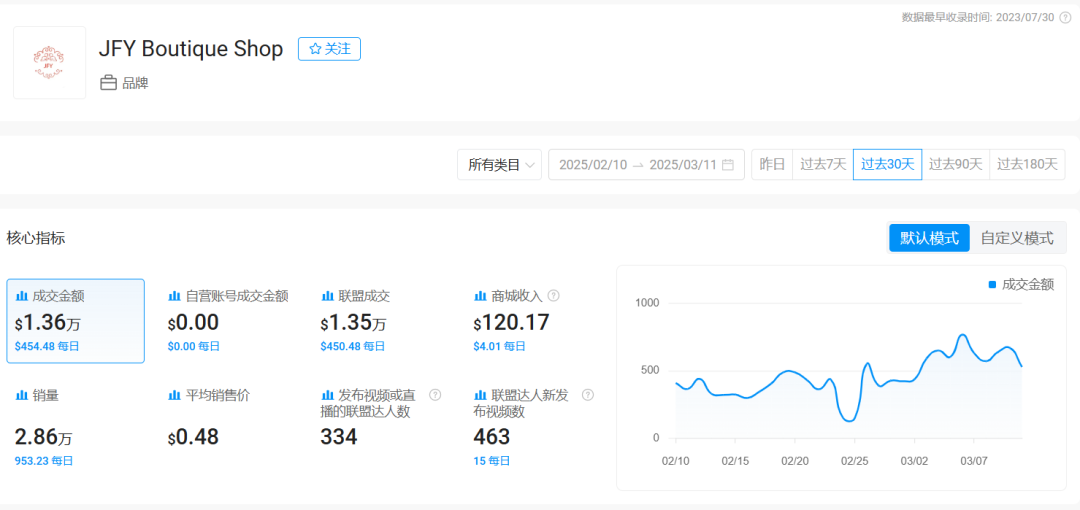Open the calendar icon in date range
The image size is (1080, 510).
727,165
